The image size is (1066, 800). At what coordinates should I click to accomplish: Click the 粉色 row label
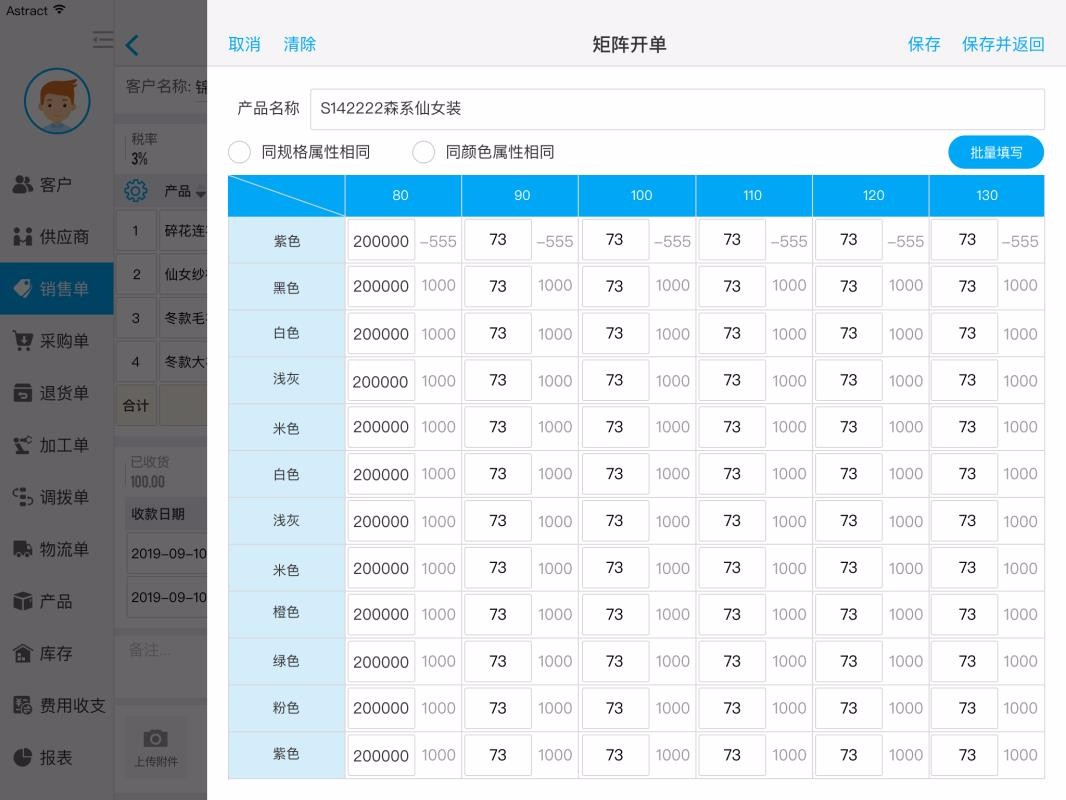pyautogui.click(x=286, y=708)
